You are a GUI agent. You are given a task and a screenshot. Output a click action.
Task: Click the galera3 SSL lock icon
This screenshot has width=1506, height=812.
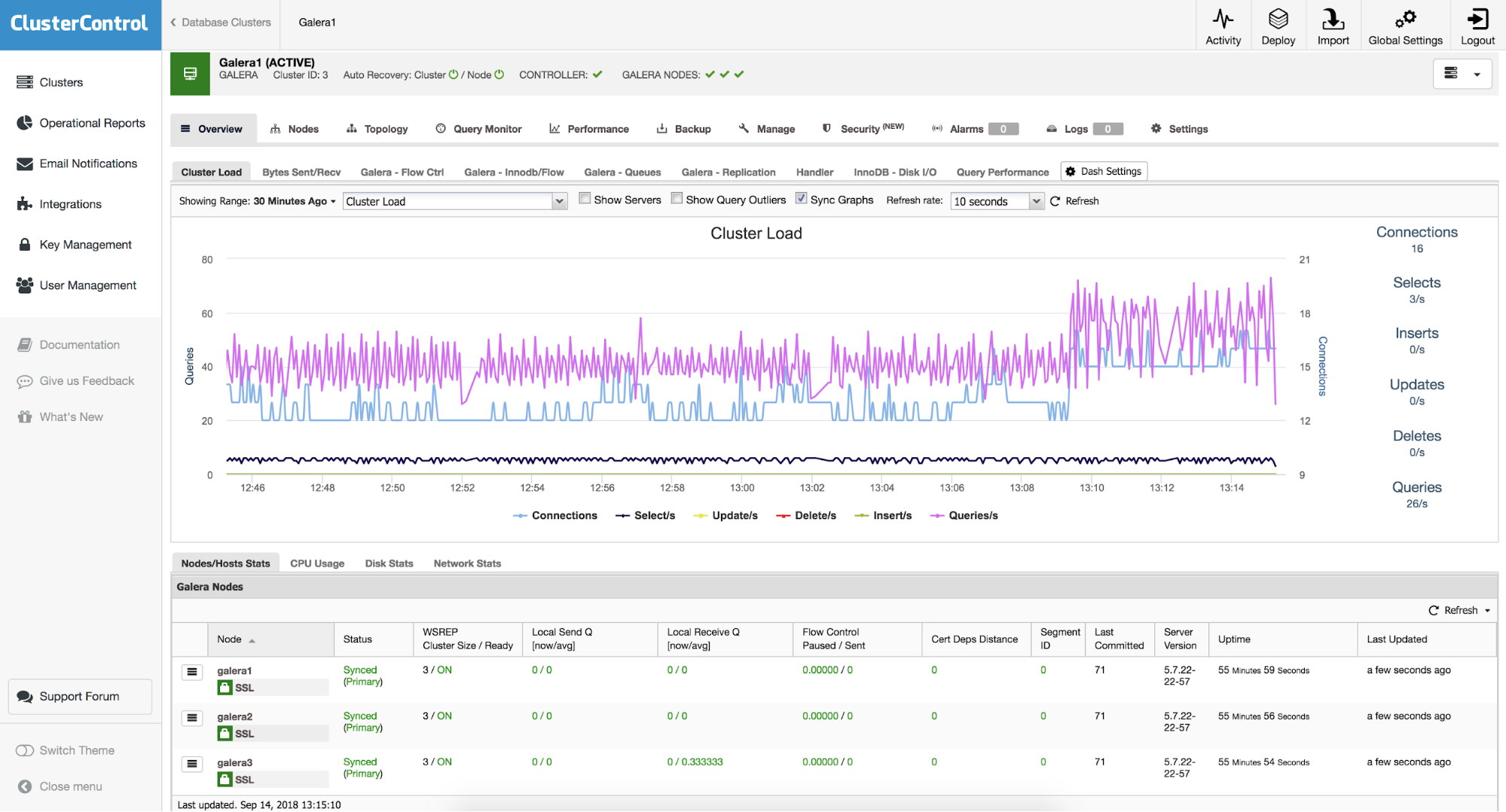(225, 779)
